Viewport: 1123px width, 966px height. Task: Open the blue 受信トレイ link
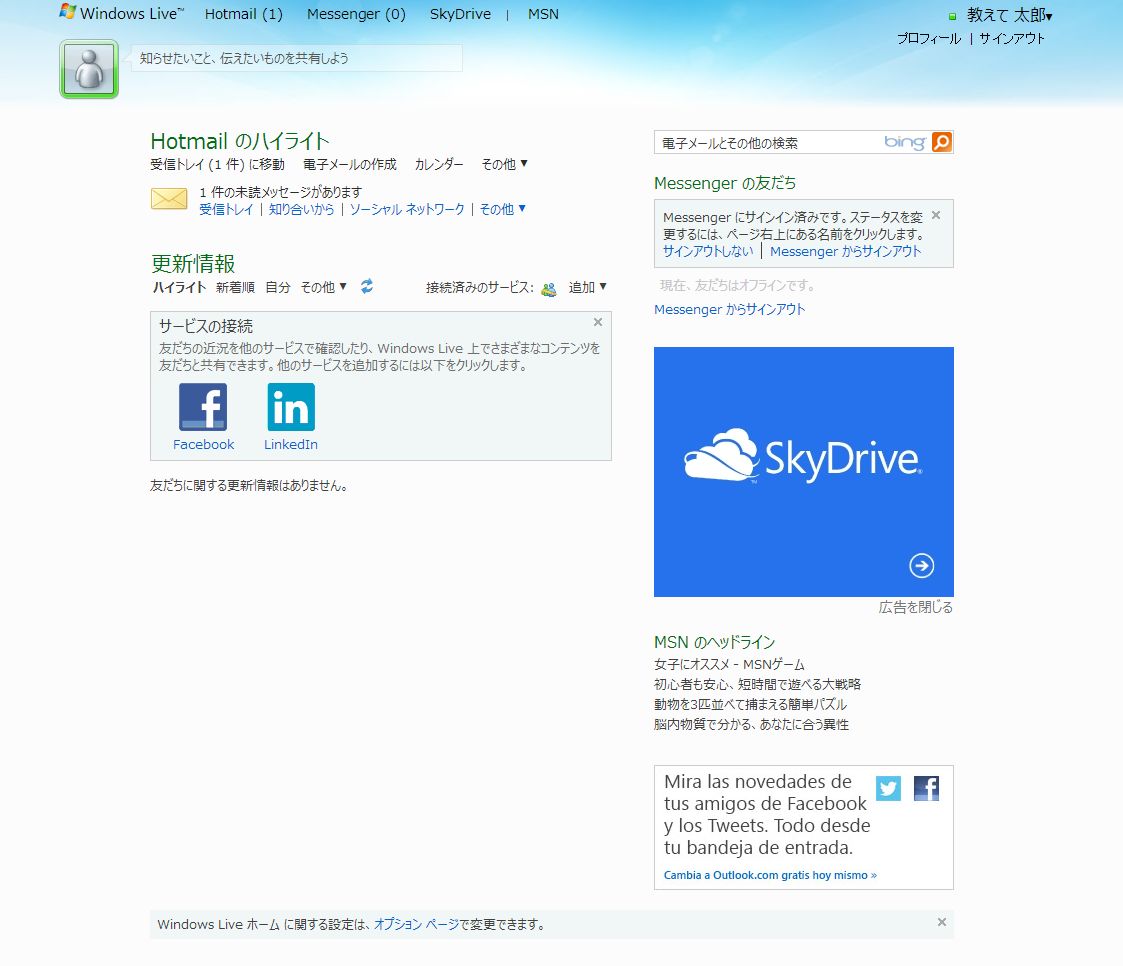[226, 209]
